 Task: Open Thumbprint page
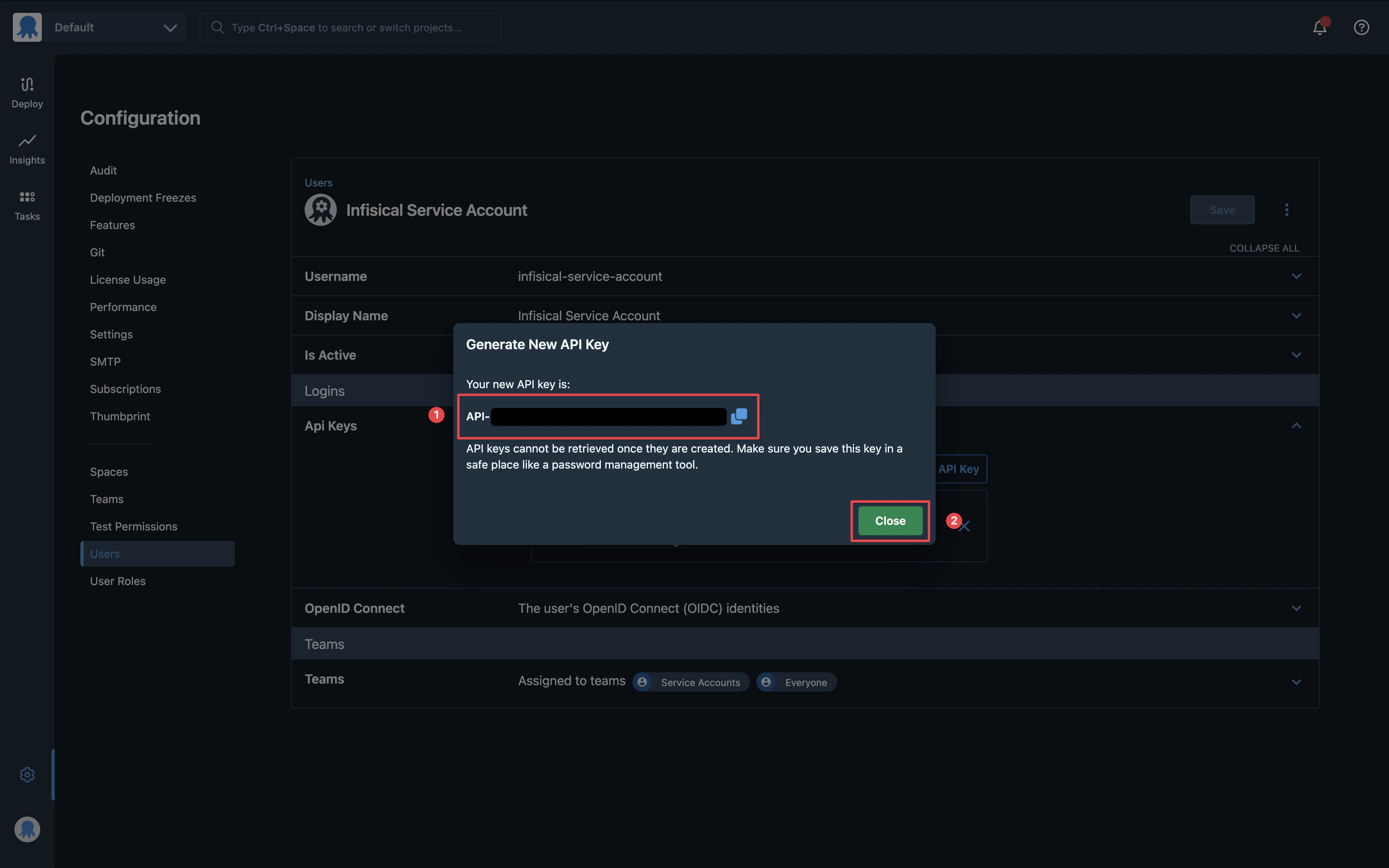[x=120, y=416]
